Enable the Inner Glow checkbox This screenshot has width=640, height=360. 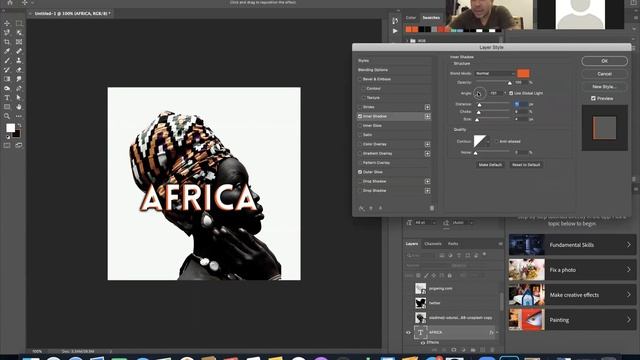tap(360, 126)
